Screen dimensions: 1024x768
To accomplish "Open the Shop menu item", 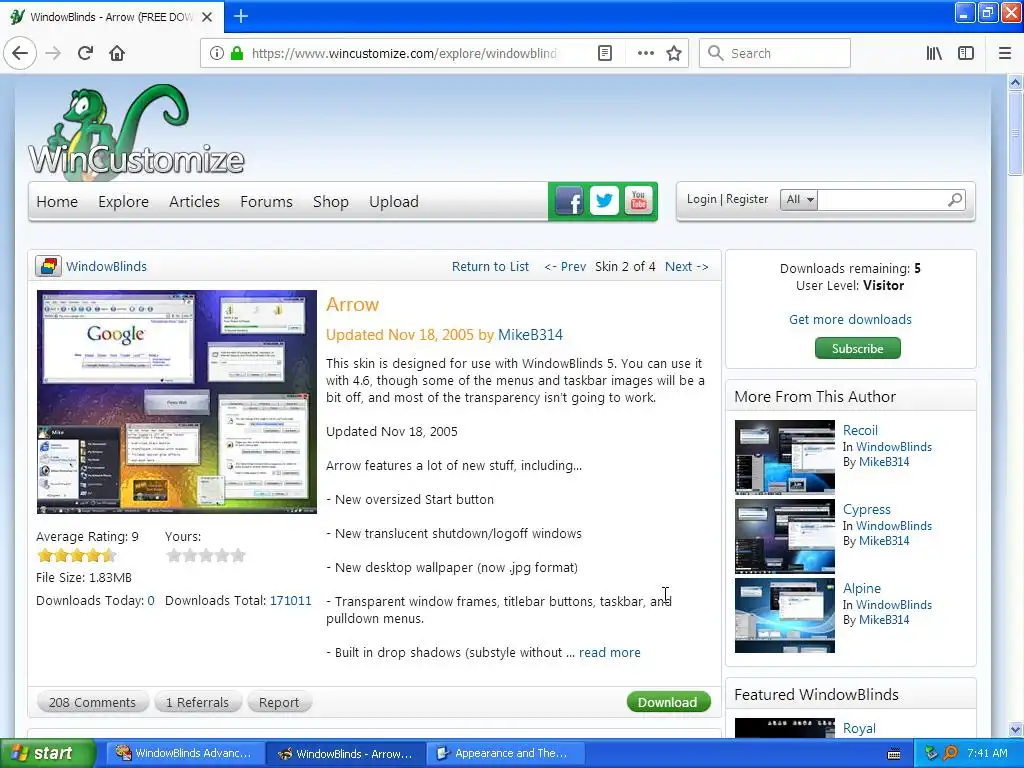I will tap(330, 202).
